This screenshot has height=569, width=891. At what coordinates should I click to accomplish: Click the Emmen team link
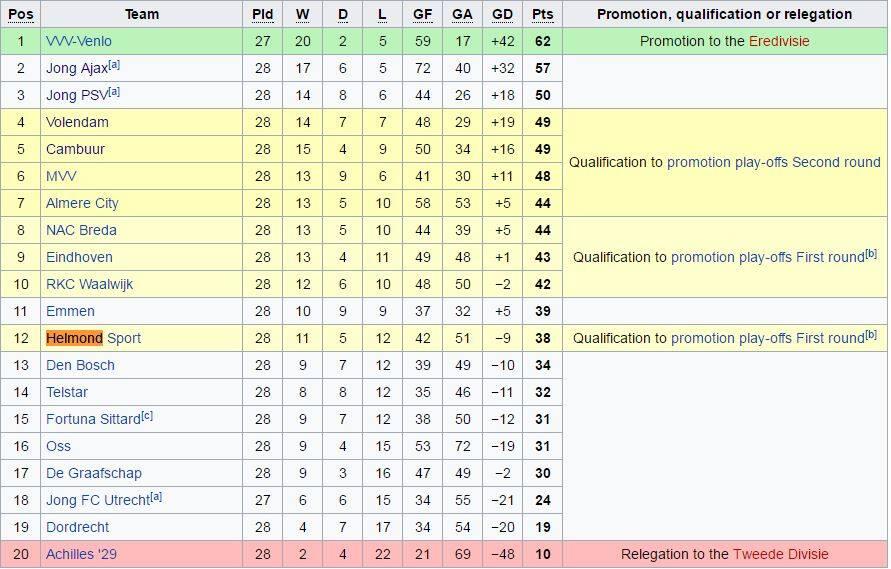point(70,311)
